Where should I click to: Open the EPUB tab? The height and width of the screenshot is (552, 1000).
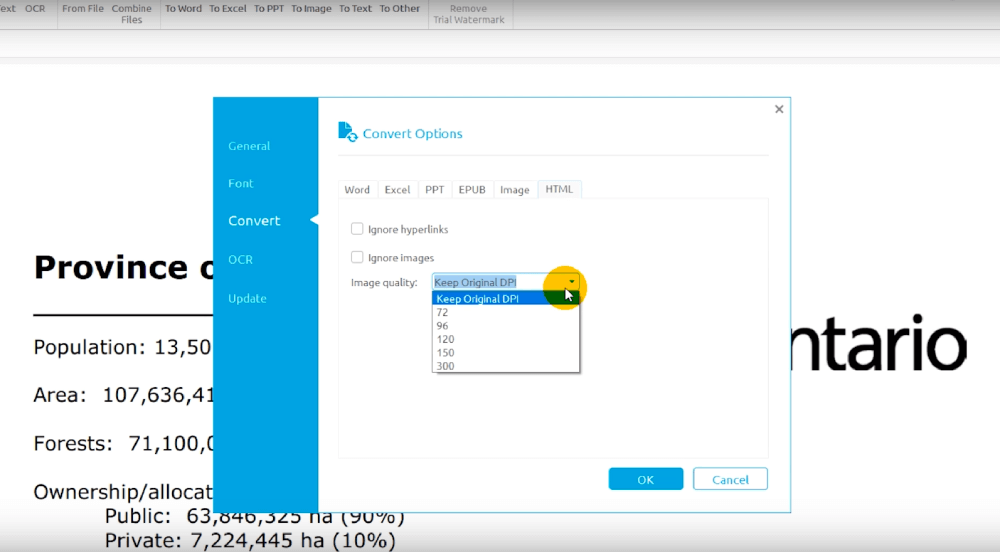tap(472, 189)
